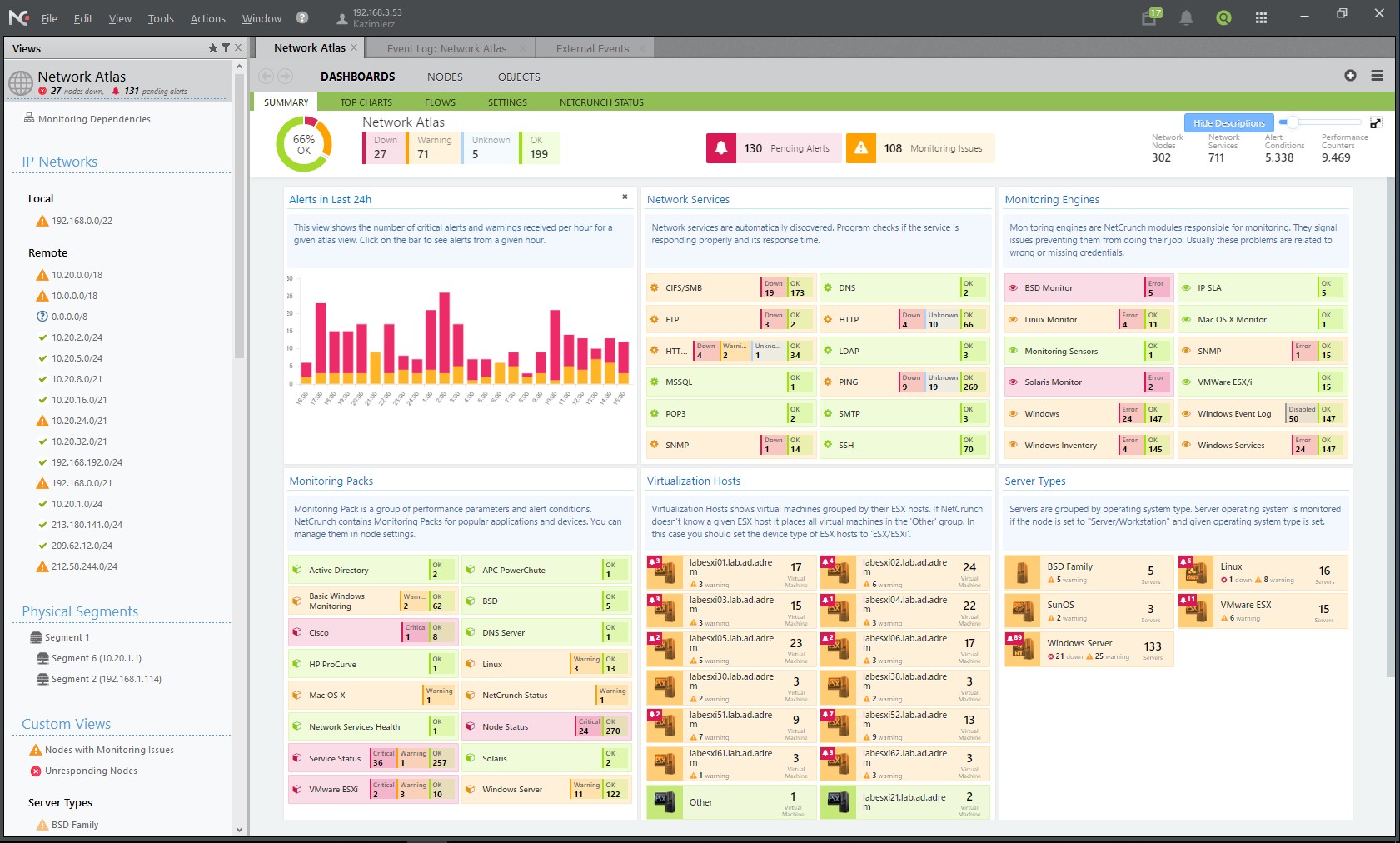
Task: Click the Network Atlas globe icon
Action: (21, 83)
